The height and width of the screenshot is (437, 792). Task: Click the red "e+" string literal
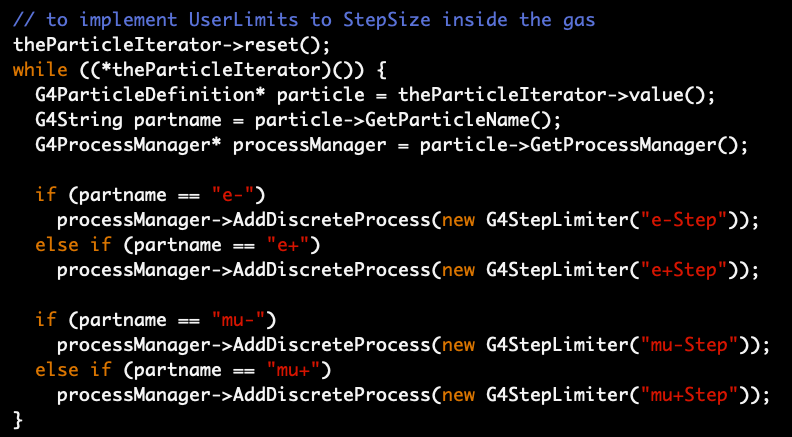(x=293, y=245)
